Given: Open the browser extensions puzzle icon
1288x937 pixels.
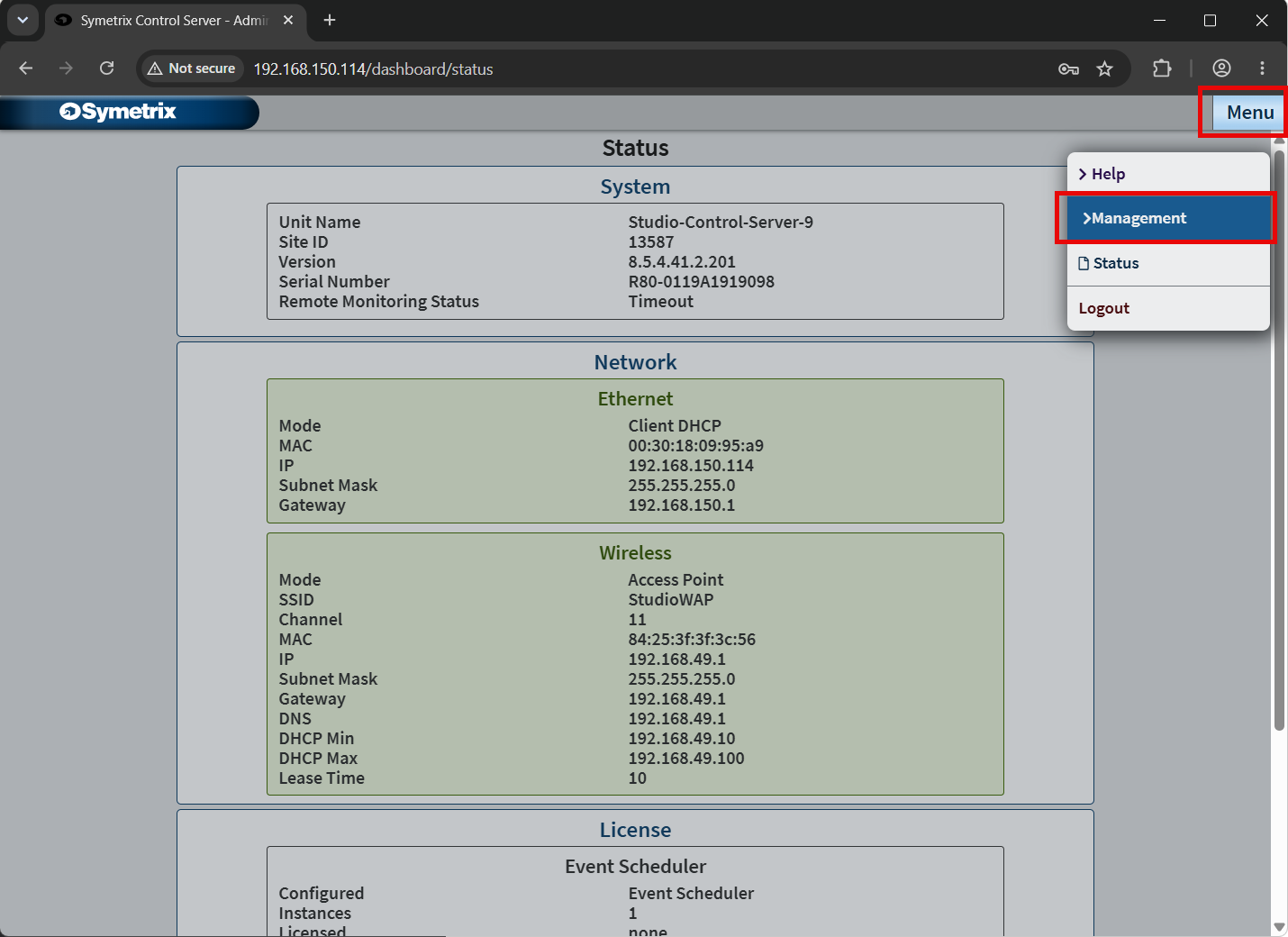Looking at the screenshot, I should (x=1162, y=68).
